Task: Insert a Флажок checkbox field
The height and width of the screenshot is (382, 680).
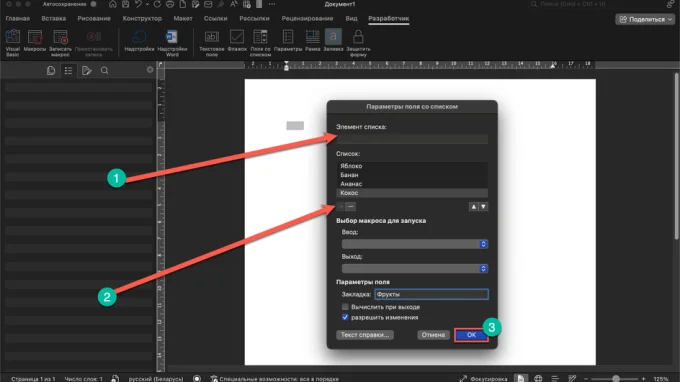Action: 237,42
